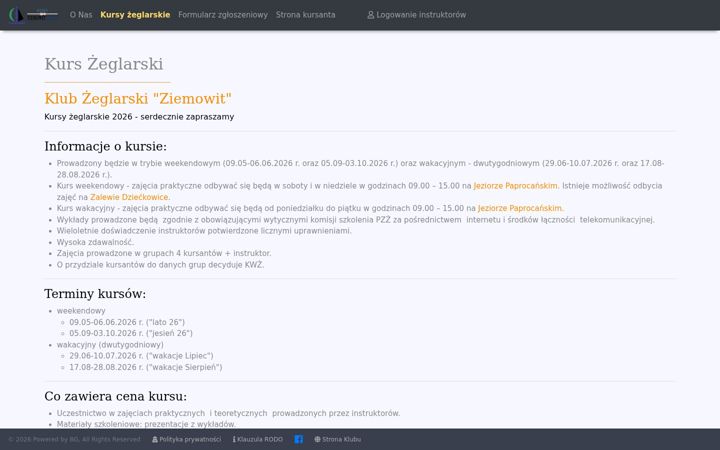This screenshot has height=450, width=720.
Task: Click the Wykłady prowadzone będą bullet
Action: point(356,219)
